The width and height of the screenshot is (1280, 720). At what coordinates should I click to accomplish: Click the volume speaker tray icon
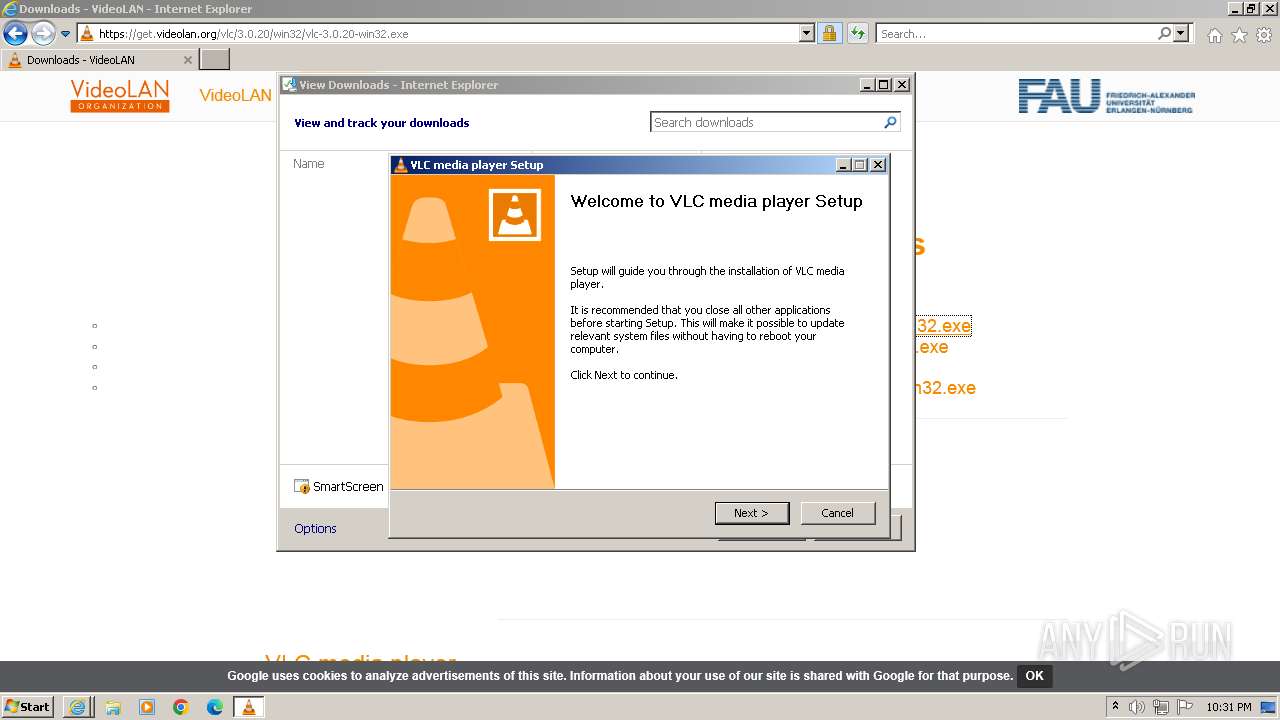1137,707
